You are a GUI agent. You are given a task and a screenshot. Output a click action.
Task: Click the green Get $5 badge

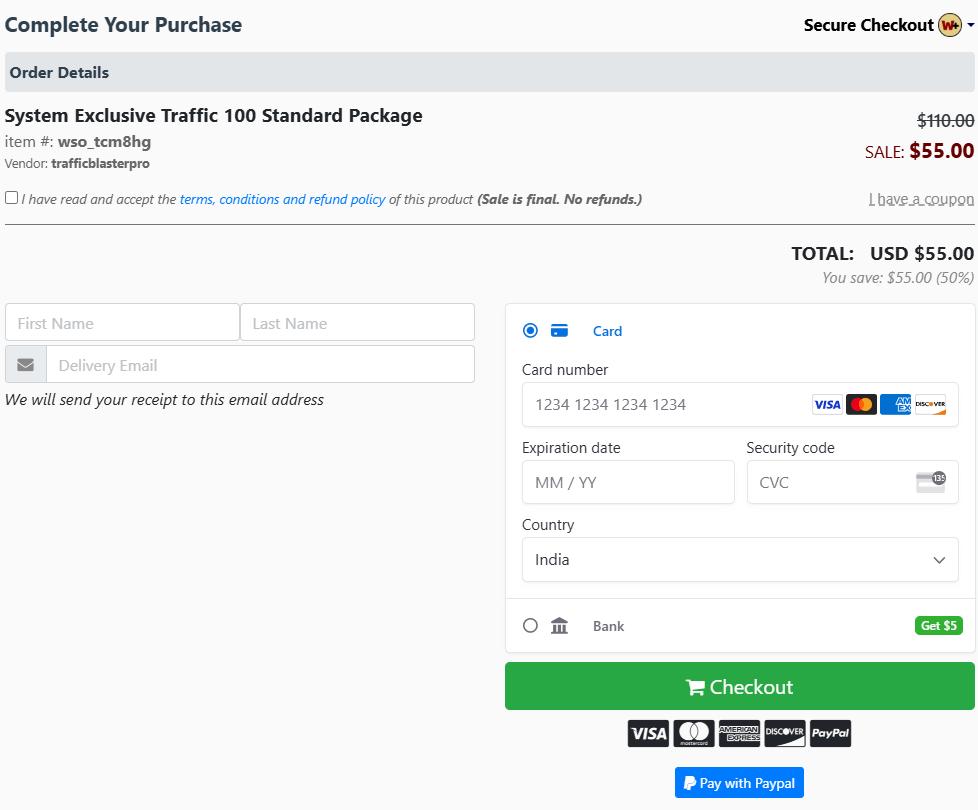click(x=938, y=626)
